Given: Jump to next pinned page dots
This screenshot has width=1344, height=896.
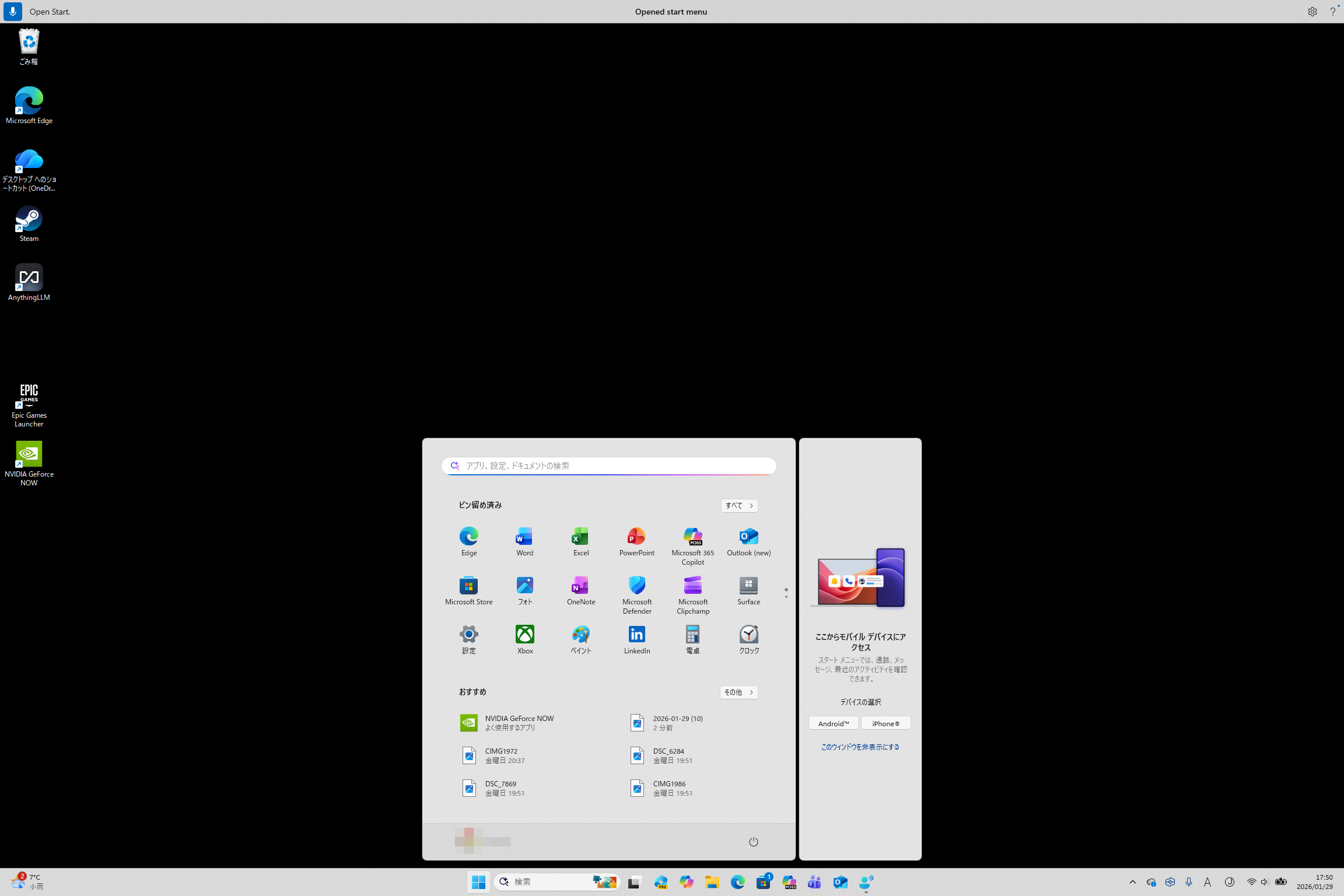Looking at the screenshot, I should tap(786, 596).
